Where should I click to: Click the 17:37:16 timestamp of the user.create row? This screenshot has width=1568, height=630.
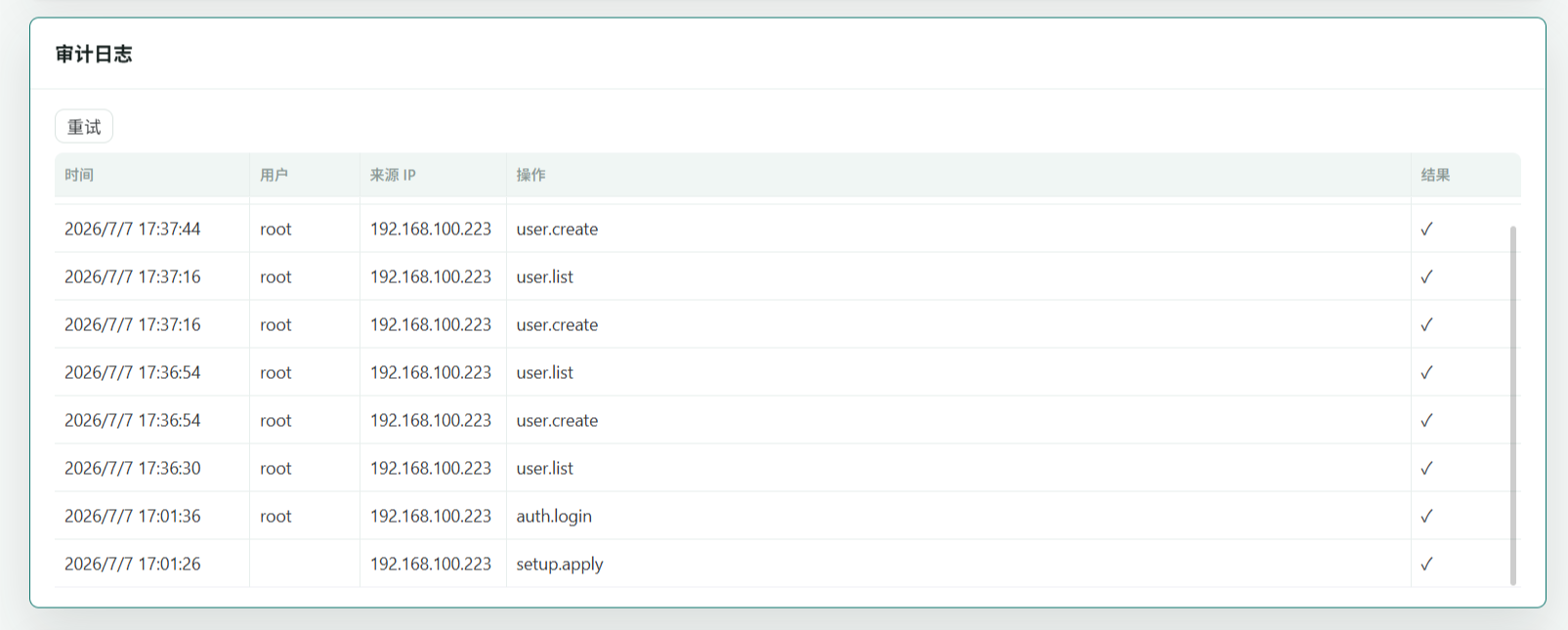pyautogui.click(x=133, y=324)
